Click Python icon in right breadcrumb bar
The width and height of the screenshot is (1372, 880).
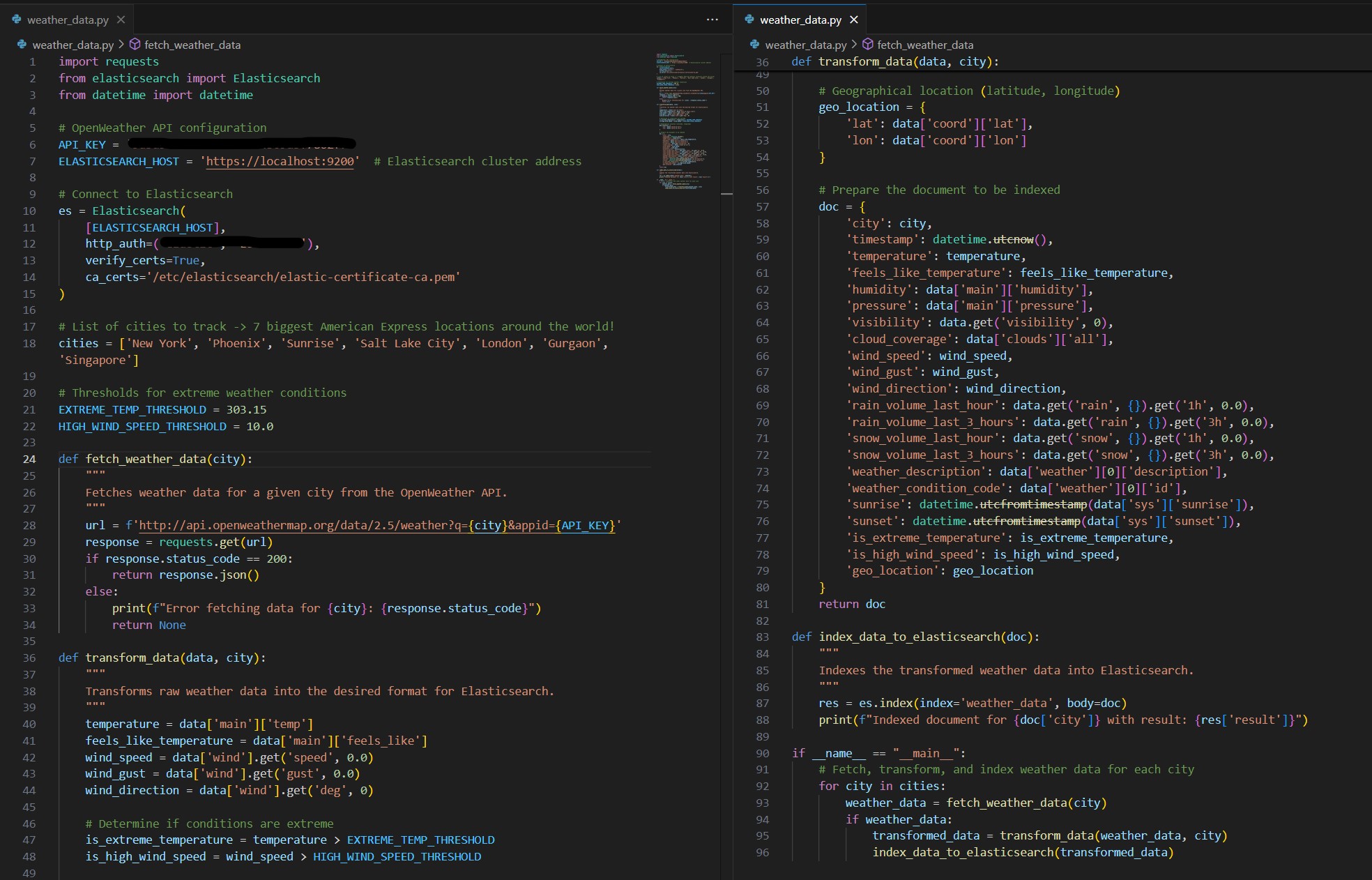754,45
